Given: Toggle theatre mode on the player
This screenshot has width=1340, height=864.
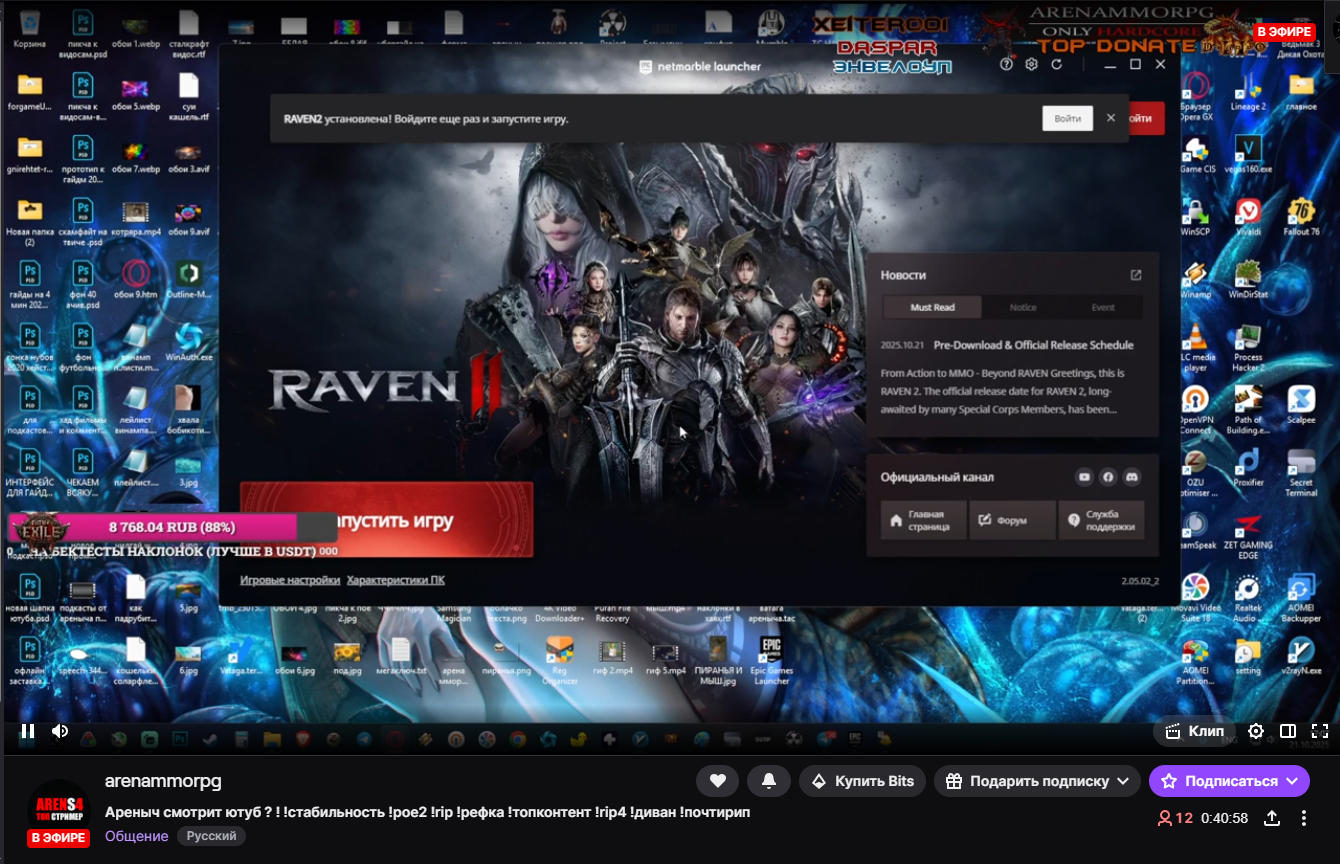Looking at the screenshot, I should pyautogui.click(x=1288, y=731).
